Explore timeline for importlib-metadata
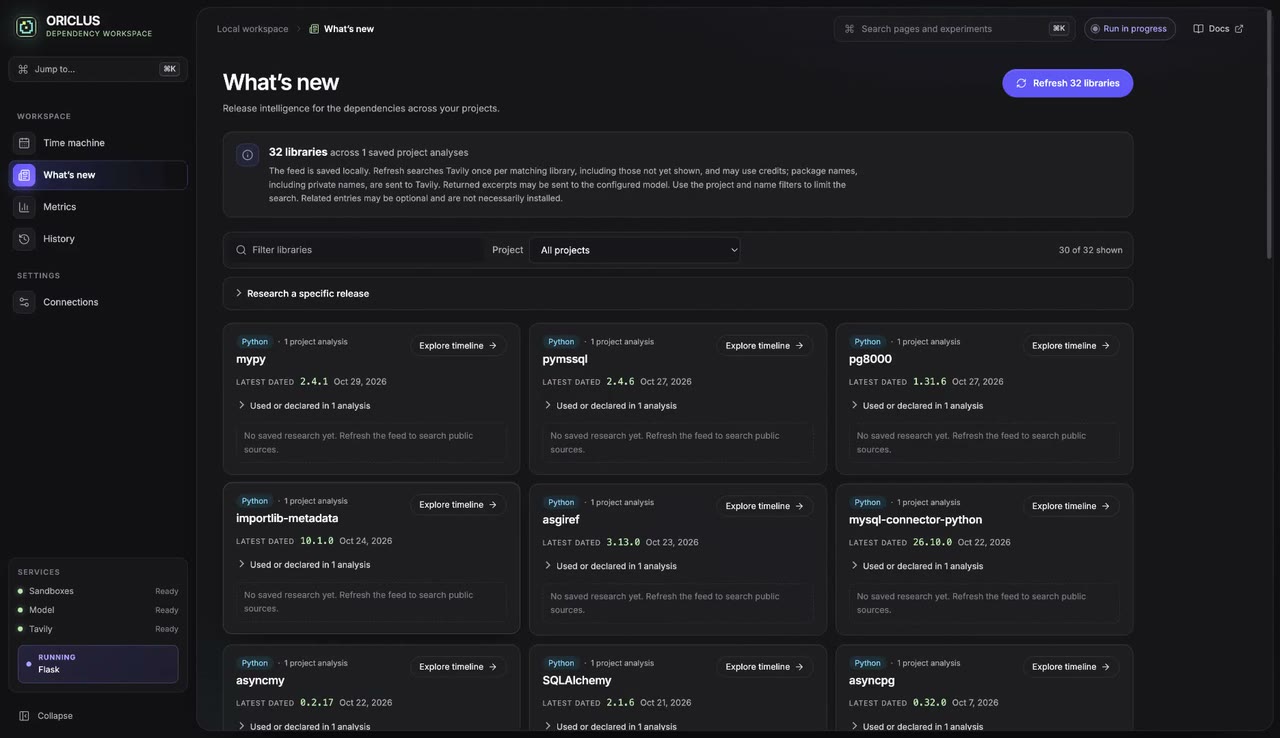 click(x=458, y=505)
